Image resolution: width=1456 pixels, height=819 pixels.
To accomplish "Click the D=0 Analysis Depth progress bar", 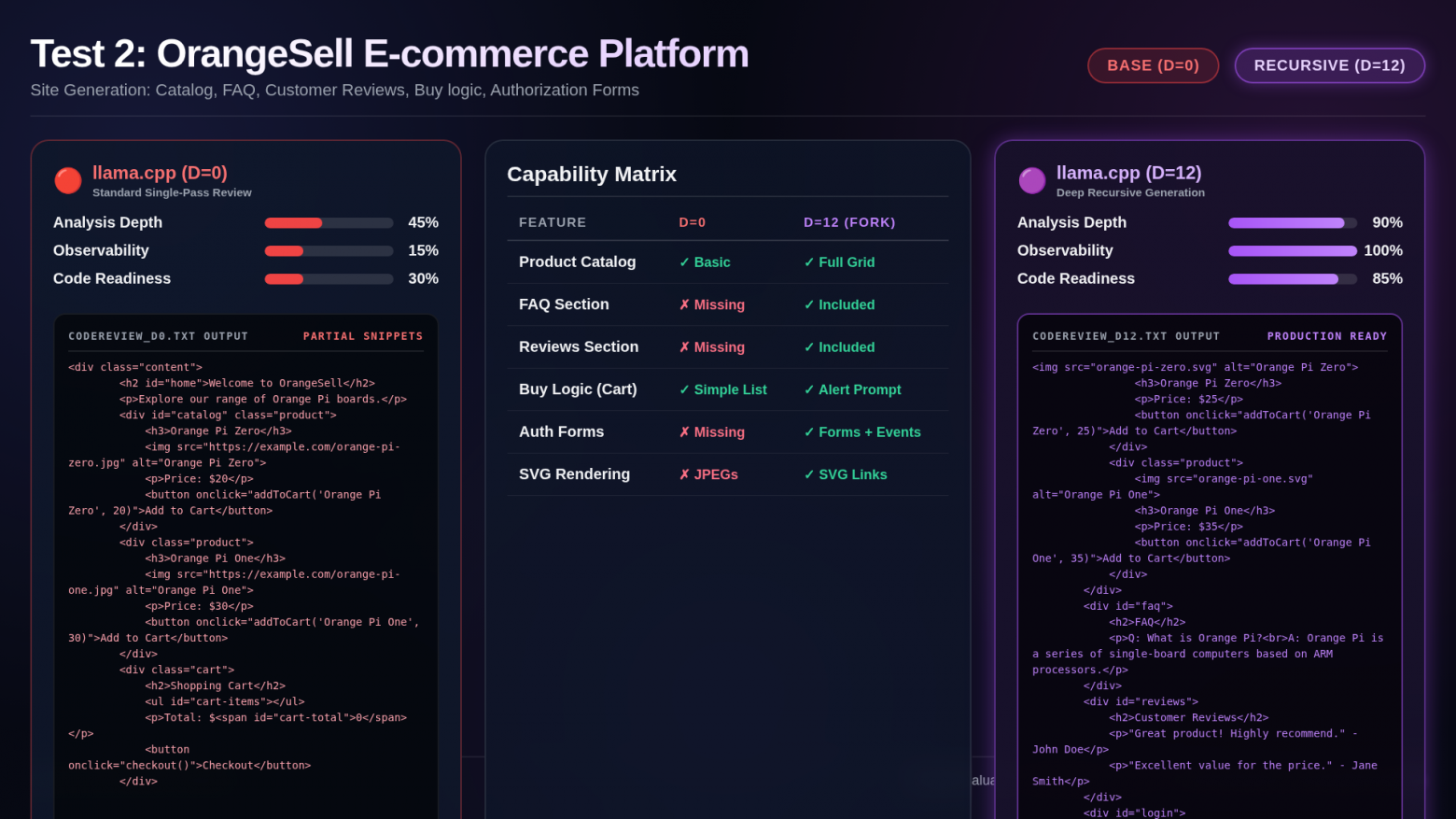I will [x=329, y=223].
